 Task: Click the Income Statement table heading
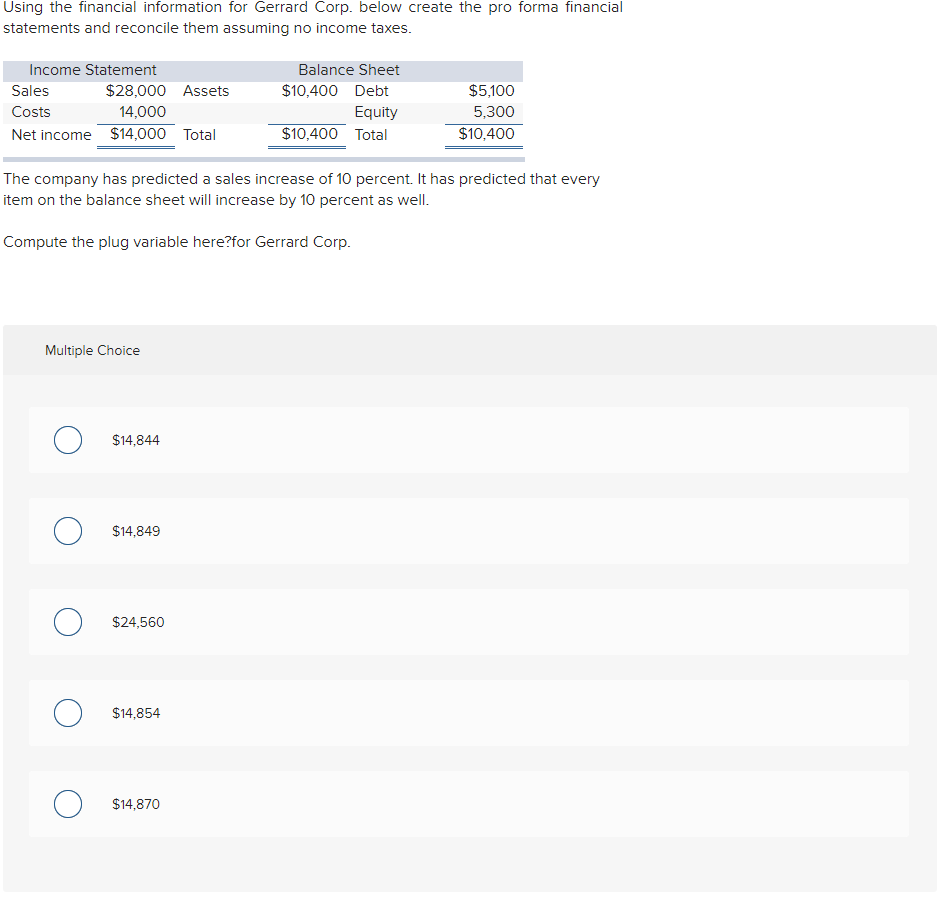click(93, 70)
